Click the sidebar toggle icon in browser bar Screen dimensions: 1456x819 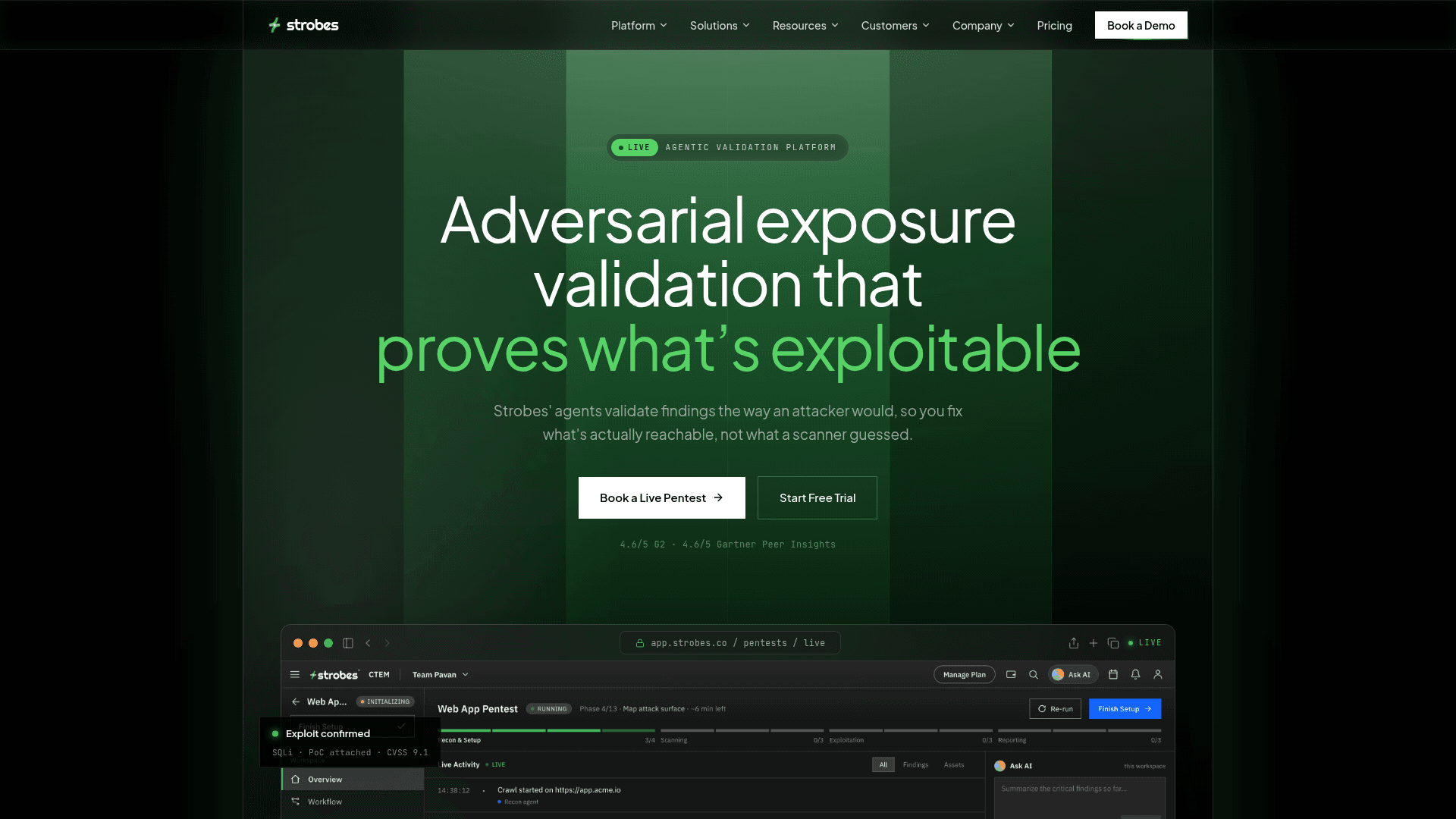coord(348,643)
